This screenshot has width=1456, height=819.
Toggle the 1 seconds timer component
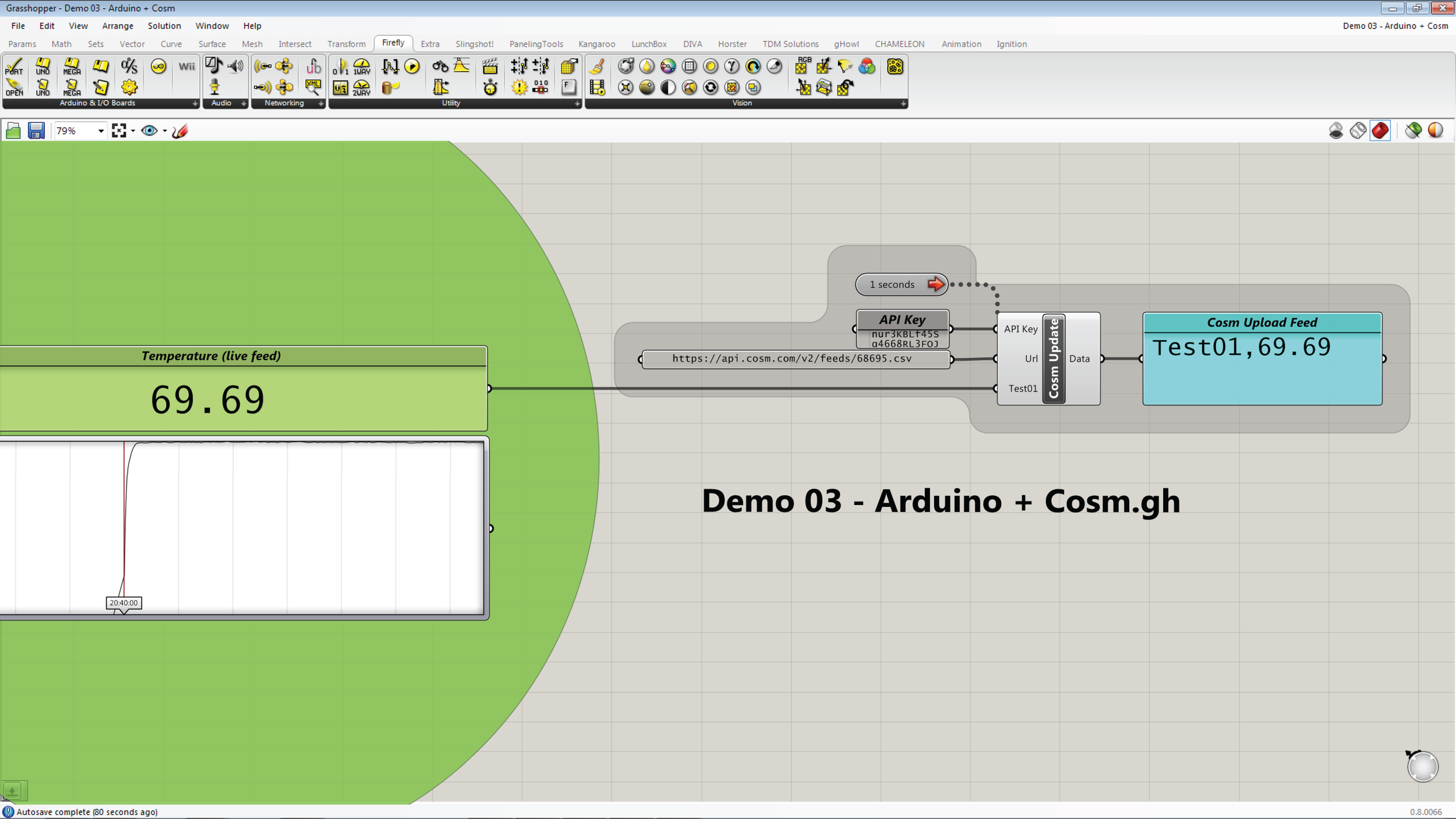pyautogui.click(x=902, y=284)
